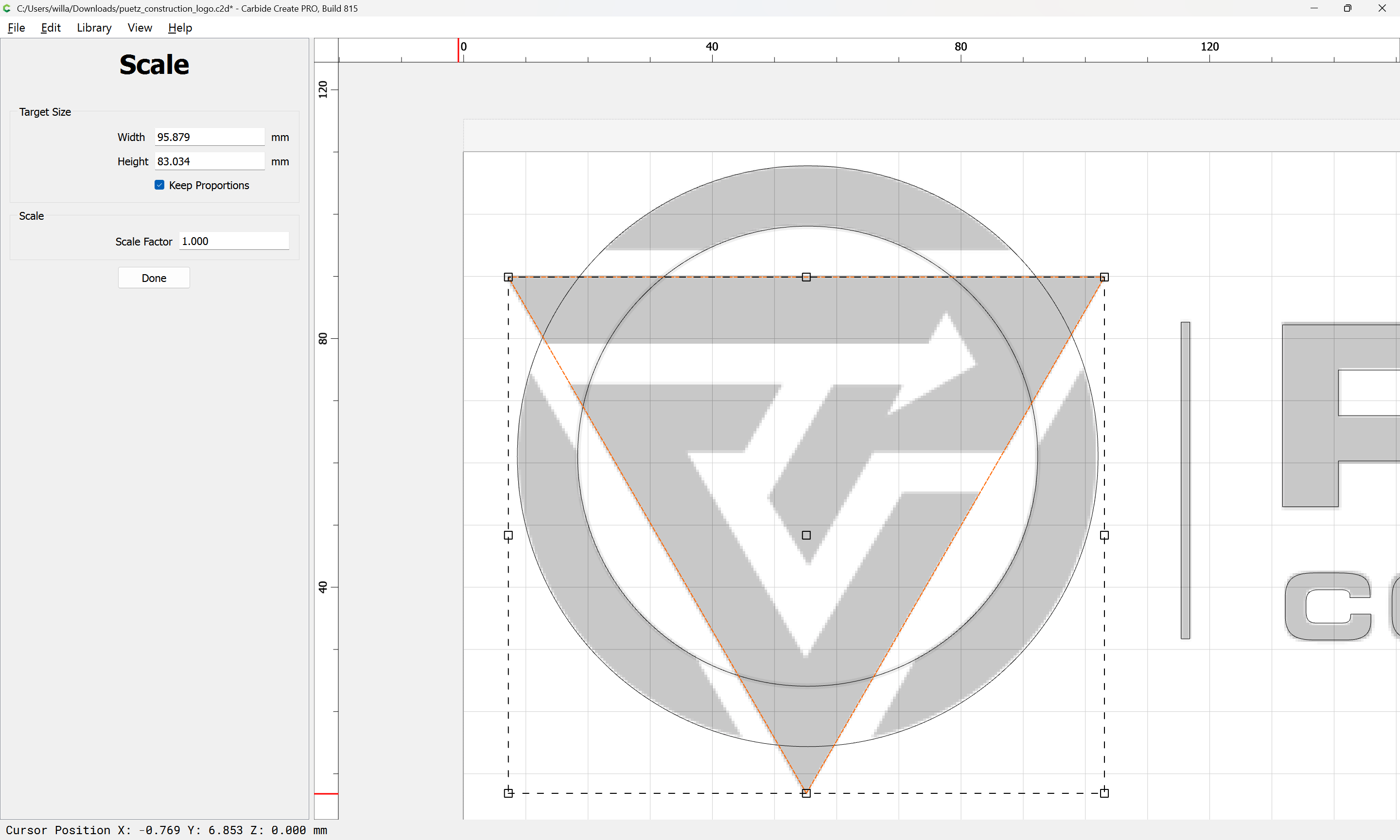Open the Library menu
The image size is (1400, 840).
94,28
